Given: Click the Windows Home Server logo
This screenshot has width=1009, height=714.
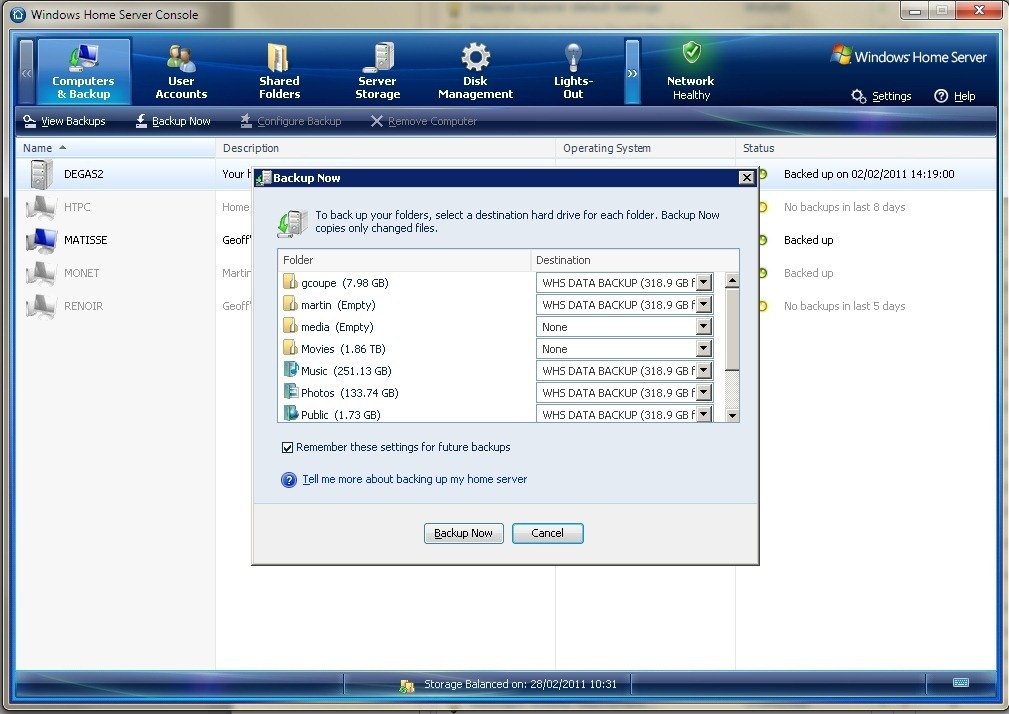Looking at the screenshot, I should (x=909, y=56).
